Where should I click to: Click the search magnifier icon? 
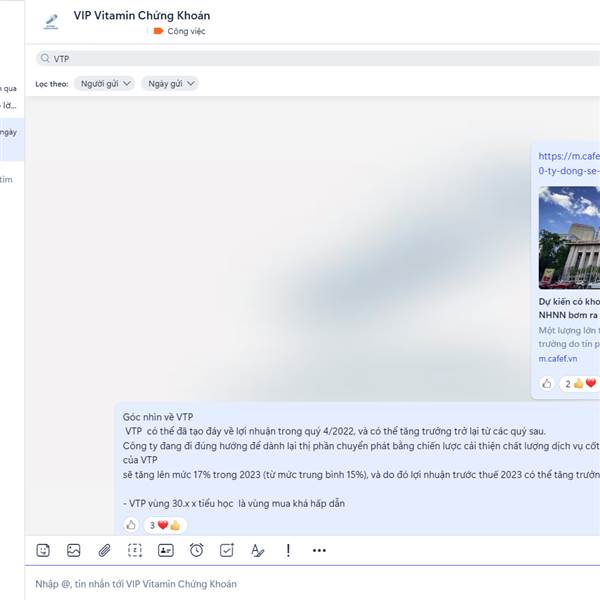click(45, 58)
